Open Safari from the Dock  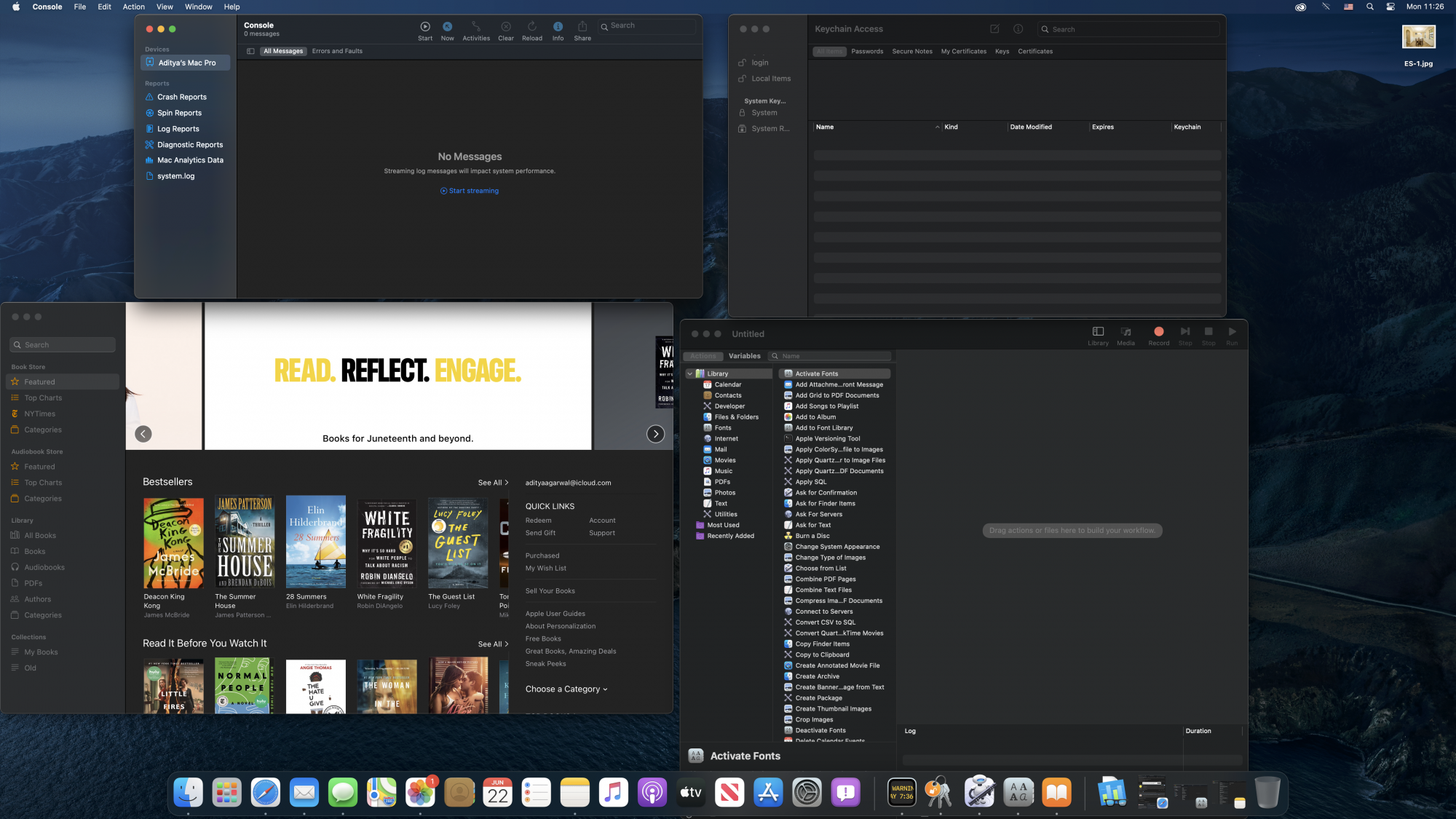point(265,792)
